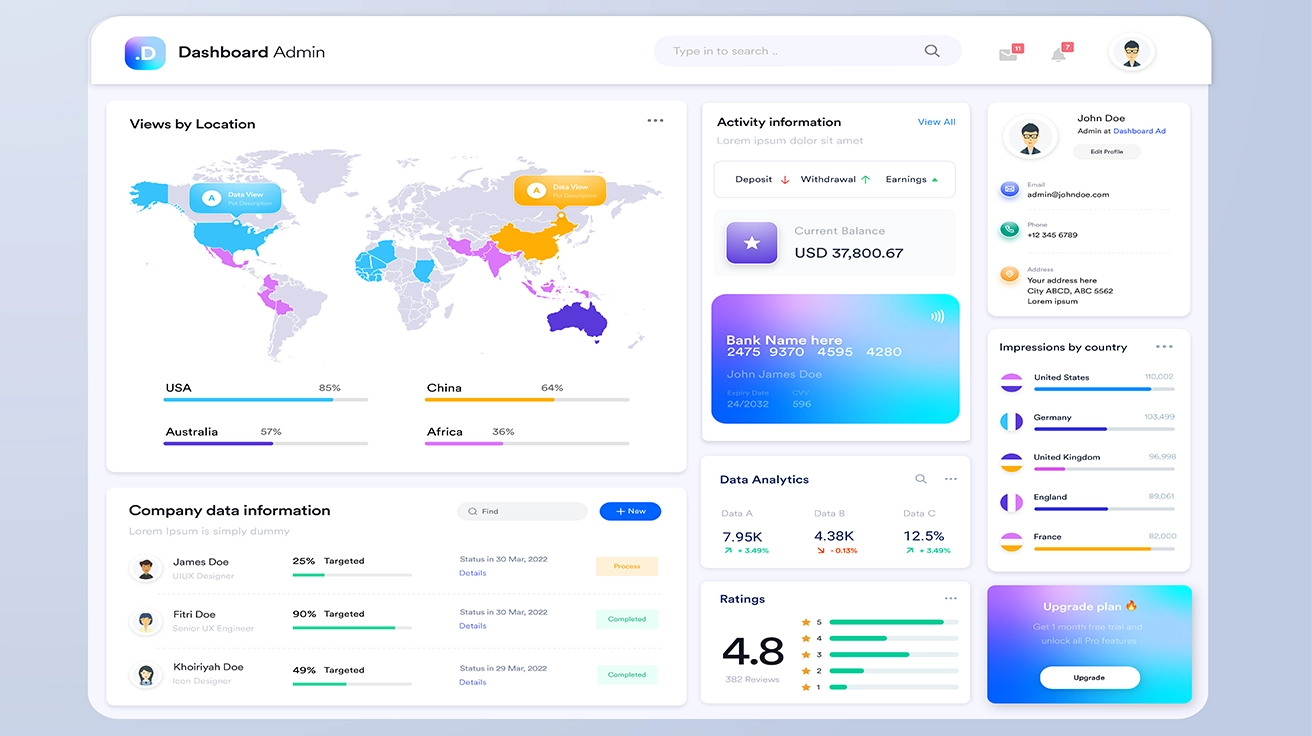Click the Process status badge
Viewport: 1312px width, 736px height.
tap(627, 566)
